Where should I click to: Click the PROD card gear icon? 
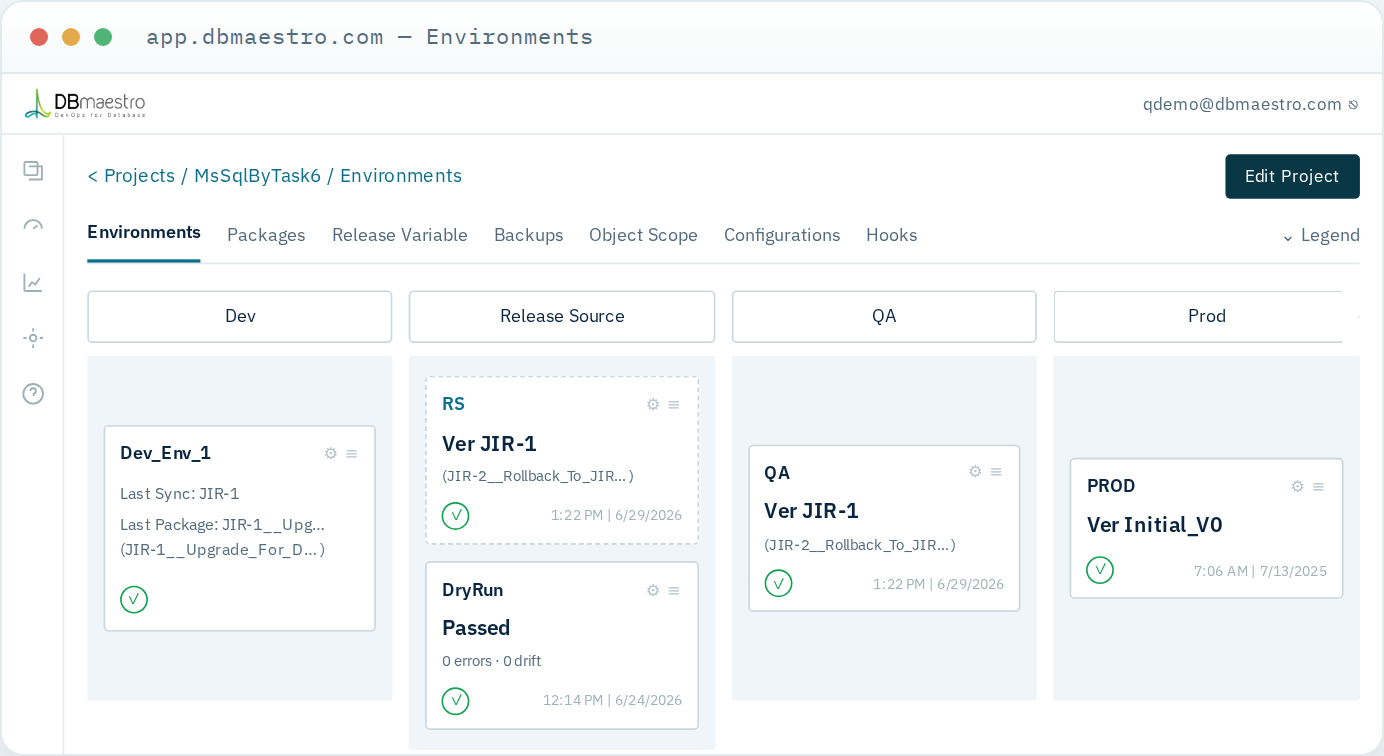coord(1297,486)
